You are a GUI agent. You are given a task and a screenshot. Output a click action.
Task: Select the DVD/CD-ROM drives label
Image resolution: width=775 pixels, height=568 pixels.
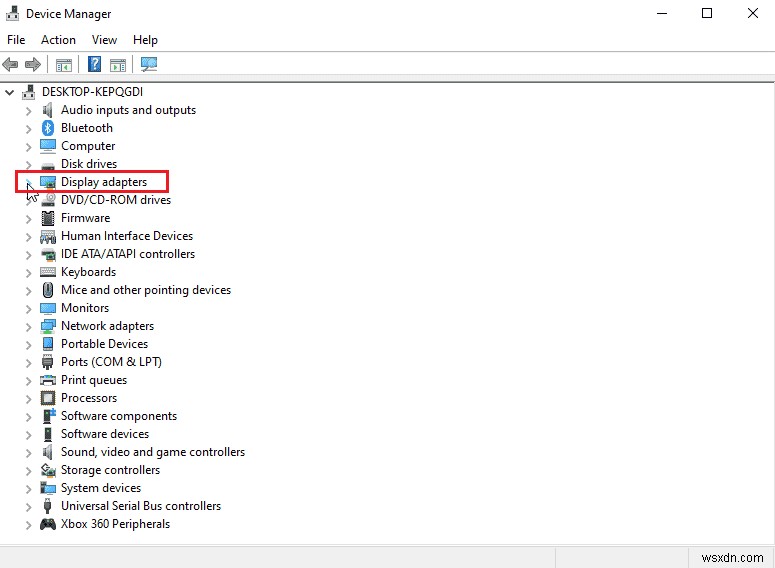116,200
